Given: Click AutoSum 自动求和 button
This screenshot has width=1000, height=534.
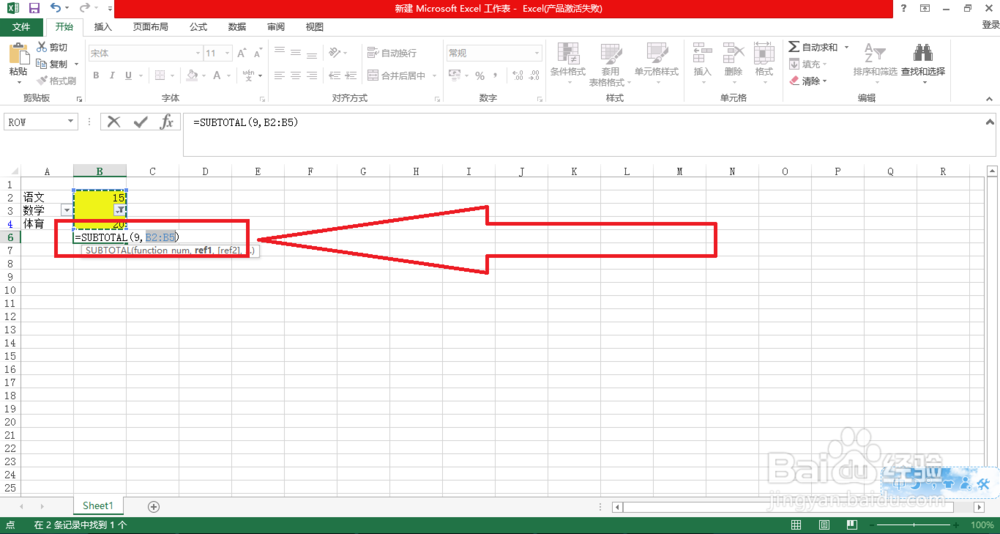Looking at the screenshot, I should (x=813, y=47).
